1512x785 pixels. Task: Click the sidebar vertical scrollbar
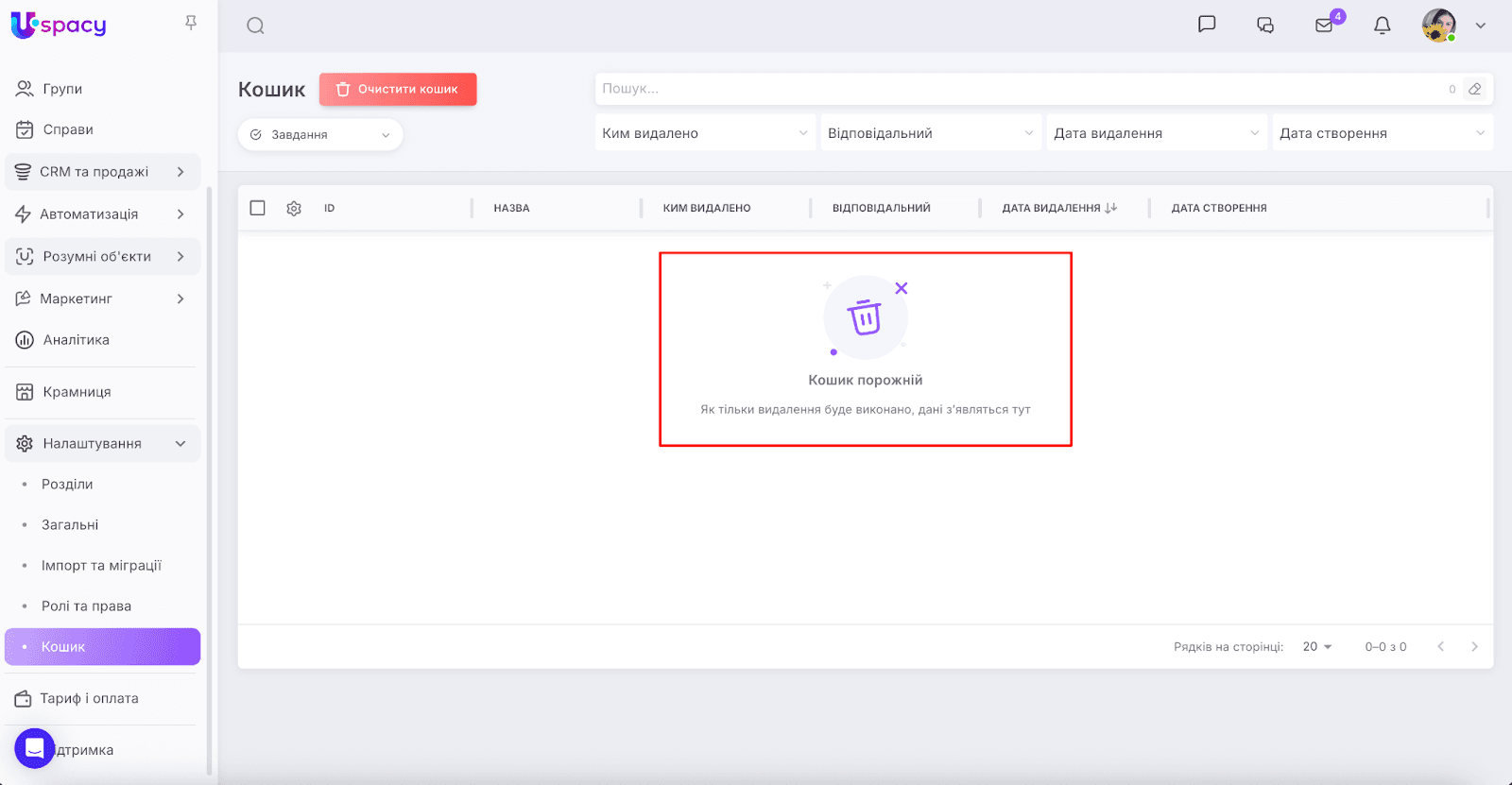coord(209,480)
